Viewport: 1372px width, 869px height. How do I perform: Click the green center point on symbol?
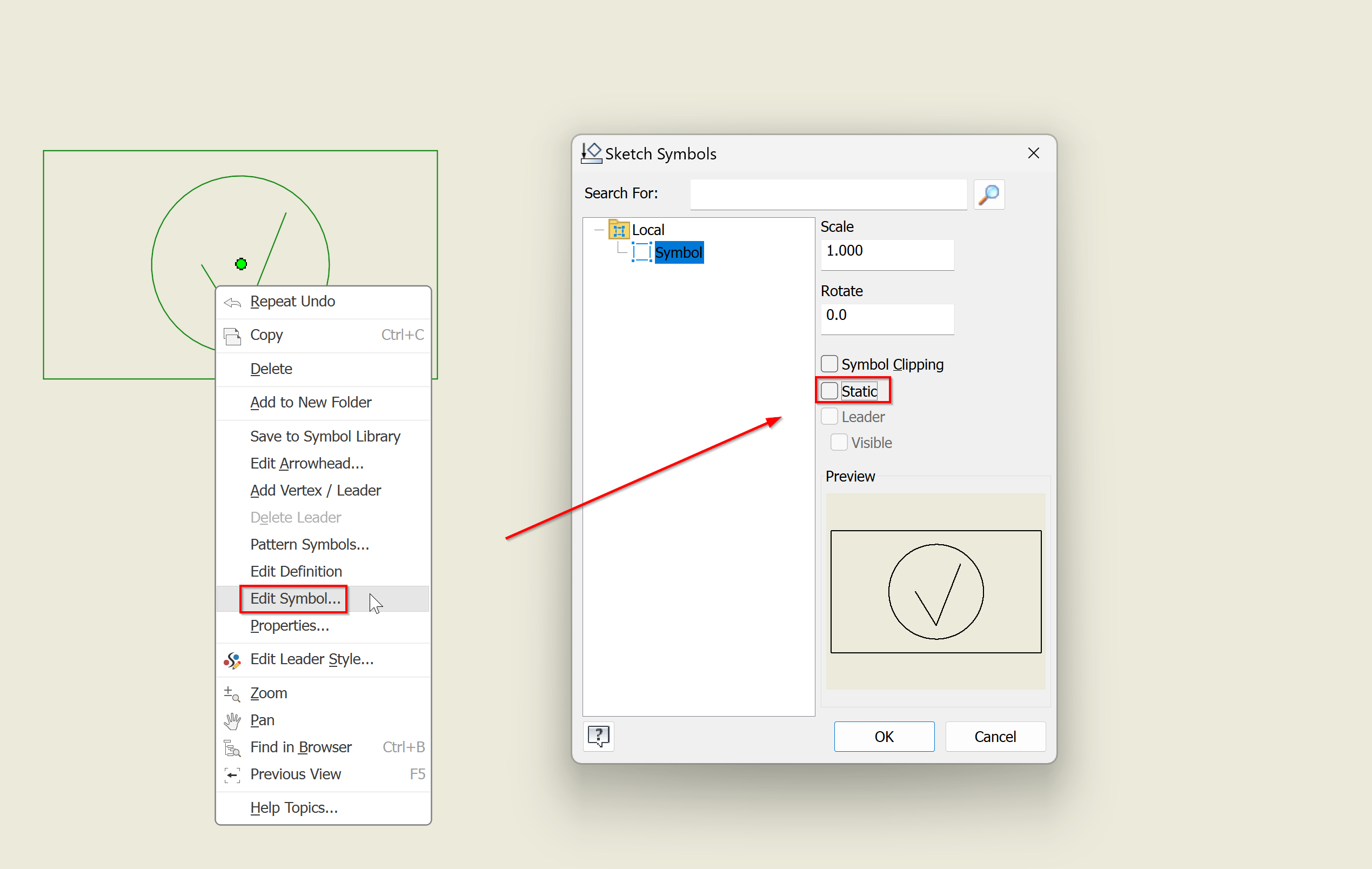(241, 264)
